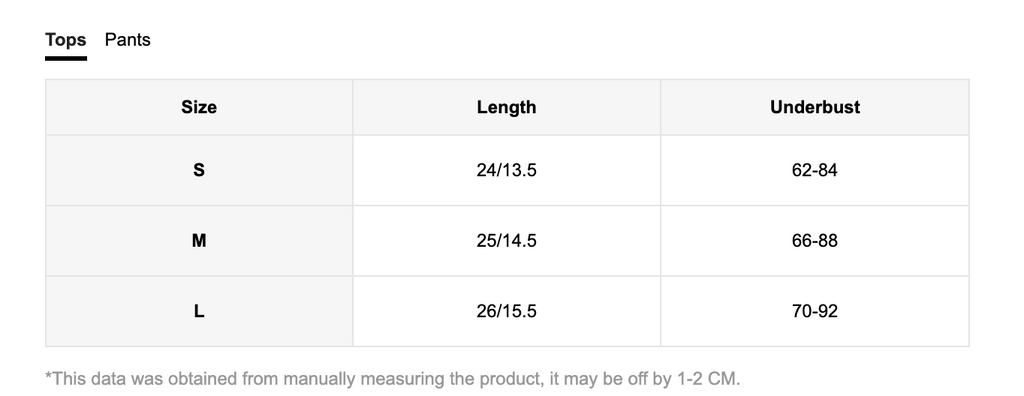Image resolution: width=1024 pixels, height=396 pixels.
Task: Click the 26/15.5 length cell
Action: click(507, 311)
